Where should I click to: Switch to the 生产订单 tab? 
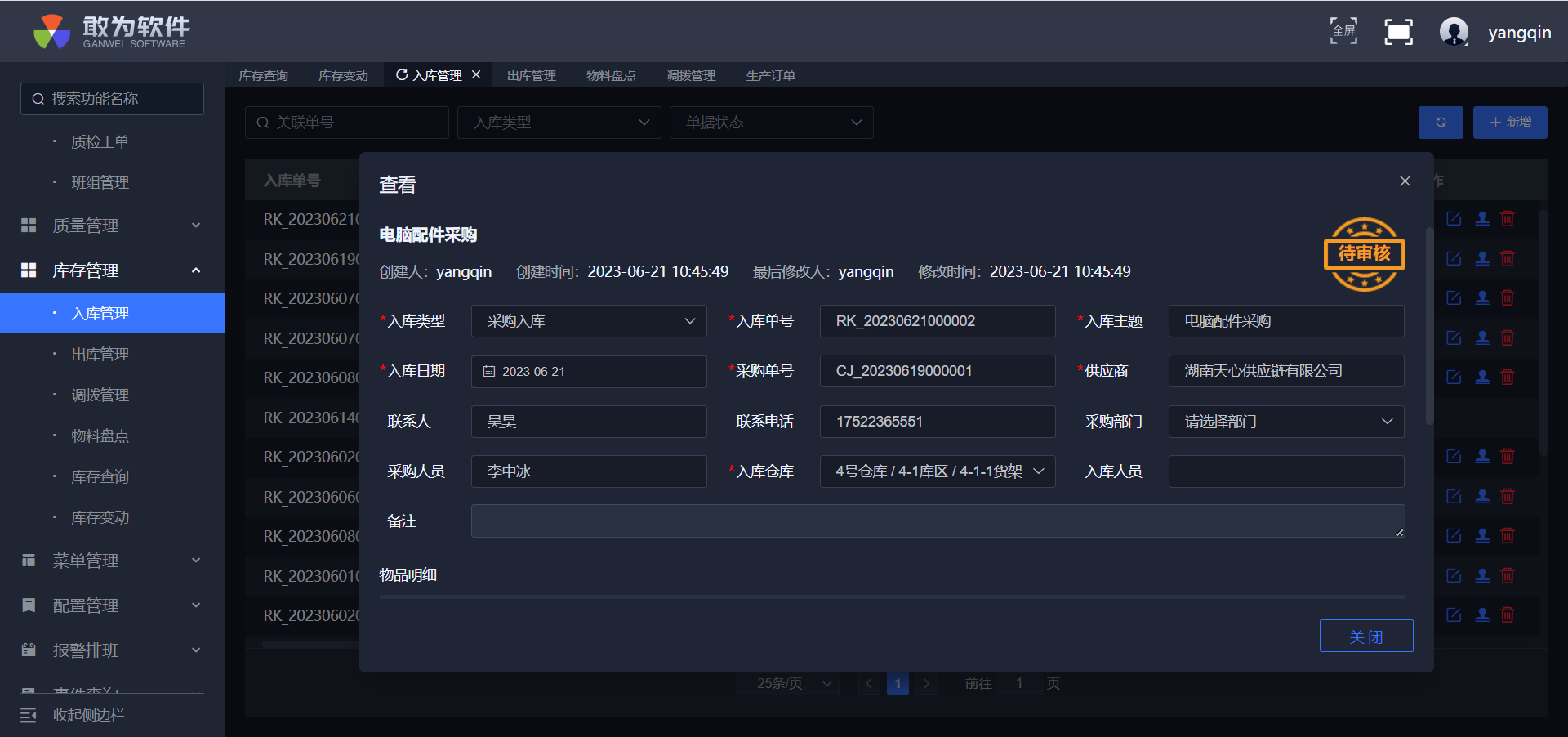pos(770,75)
